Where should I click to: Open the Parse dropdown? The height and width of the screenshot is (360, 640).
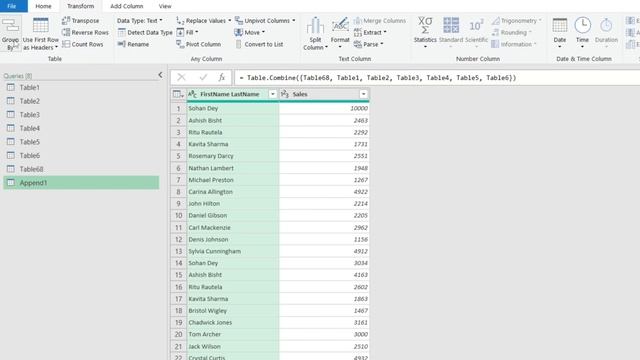click(369, 44)
